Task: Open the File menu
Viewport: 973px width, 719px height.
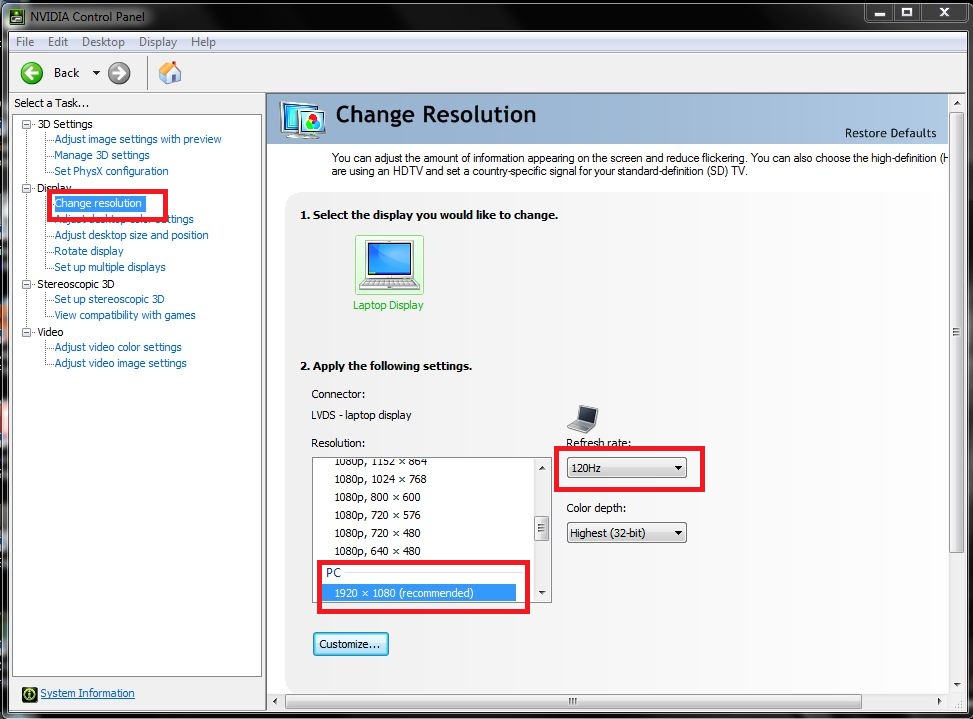Action: click(x=25, y=42)
